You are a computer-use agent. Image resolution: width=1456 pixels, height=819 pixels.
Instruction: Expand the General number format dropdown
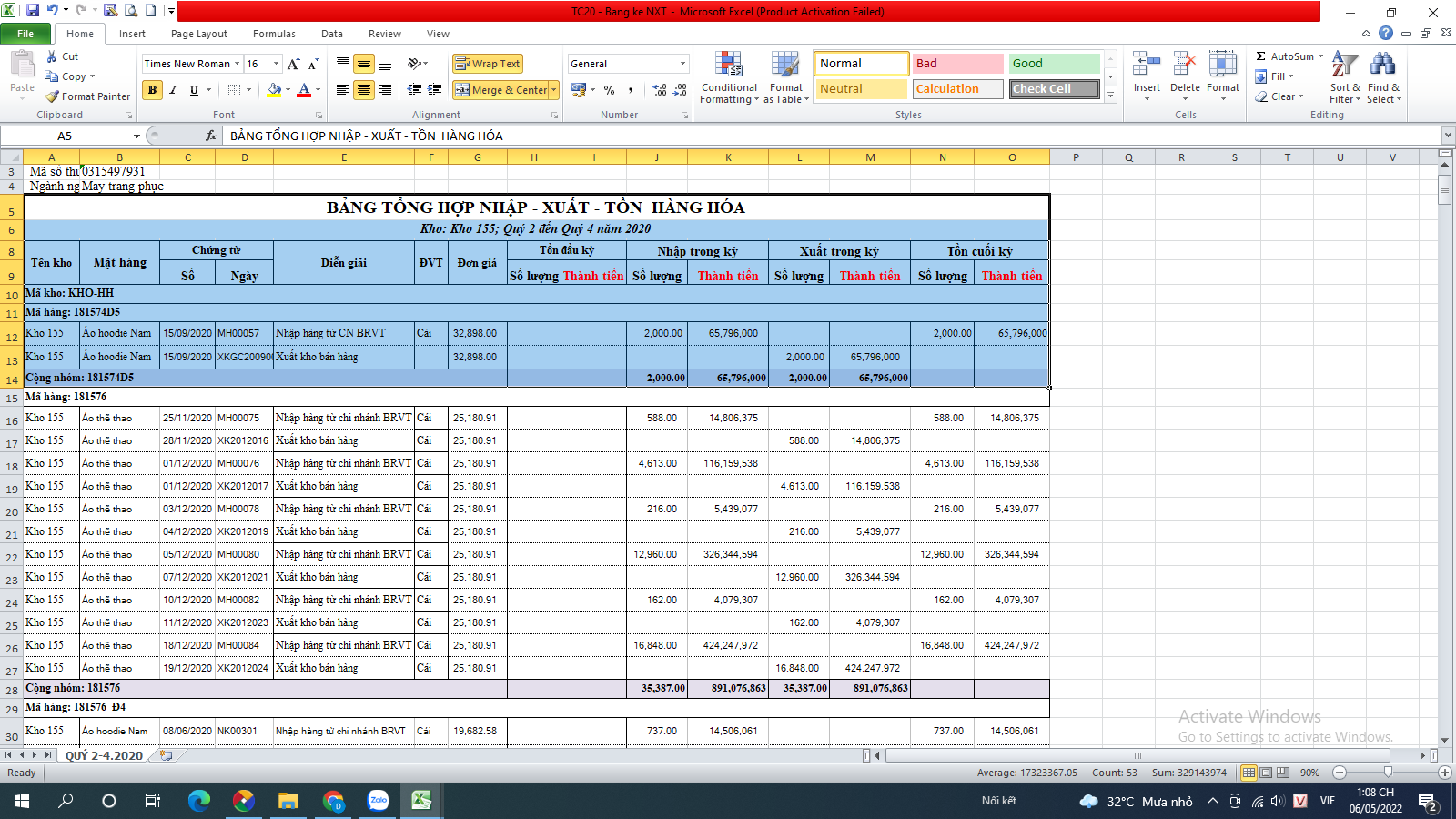click(x=682, y=64)
